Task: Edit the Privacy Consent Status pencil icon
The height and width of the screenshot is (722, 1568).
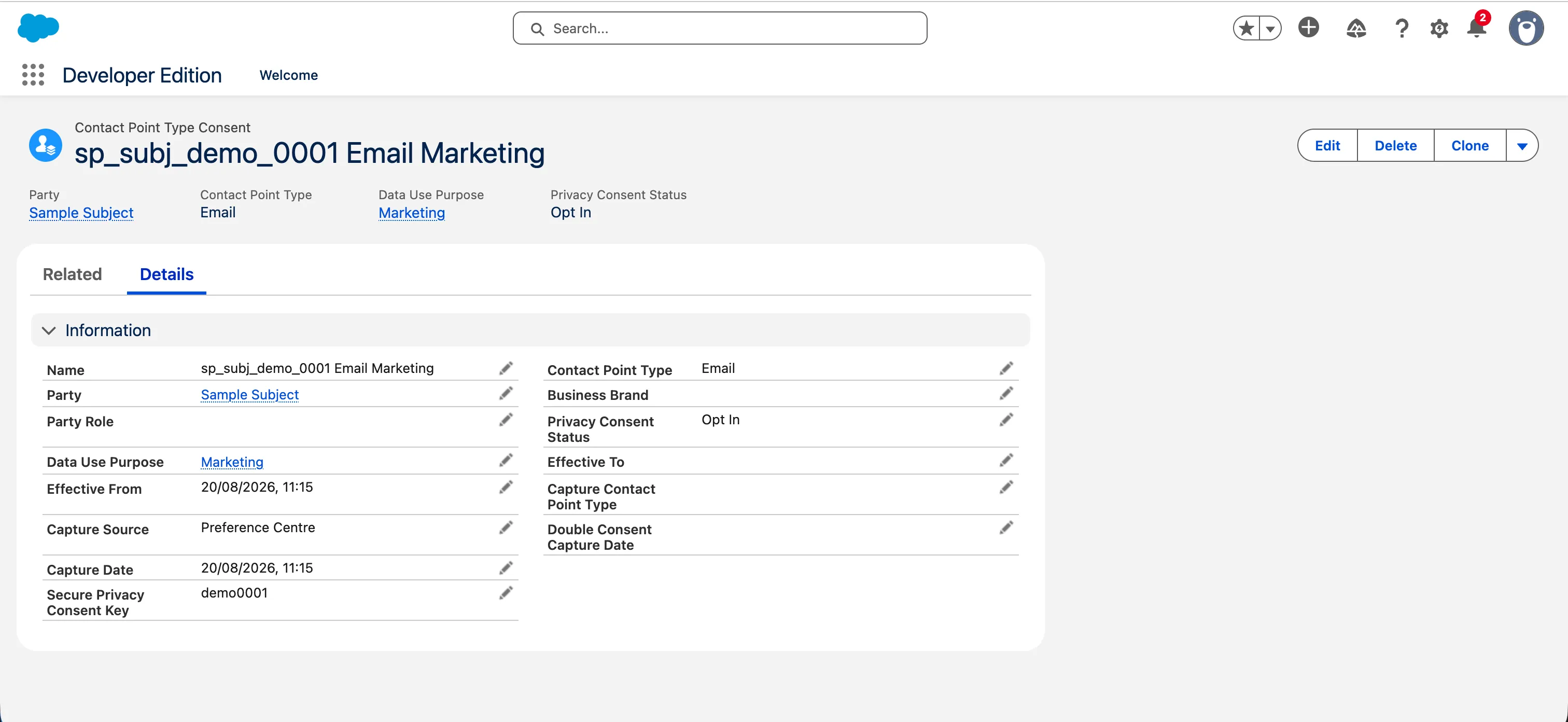Action: [x=1006, y=420]
